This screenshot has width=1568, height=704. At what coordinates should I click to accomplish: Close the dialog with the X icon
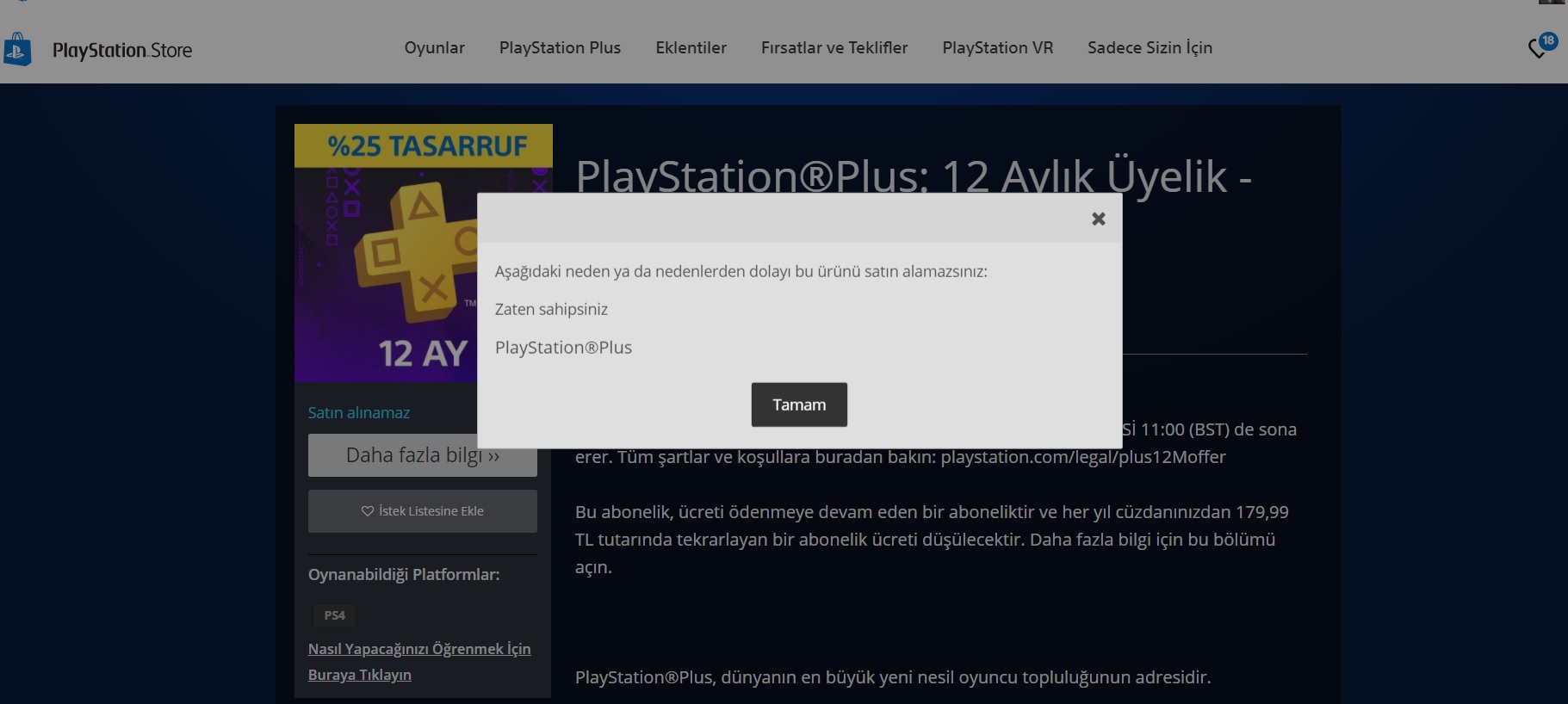[x=1098, y=219]
